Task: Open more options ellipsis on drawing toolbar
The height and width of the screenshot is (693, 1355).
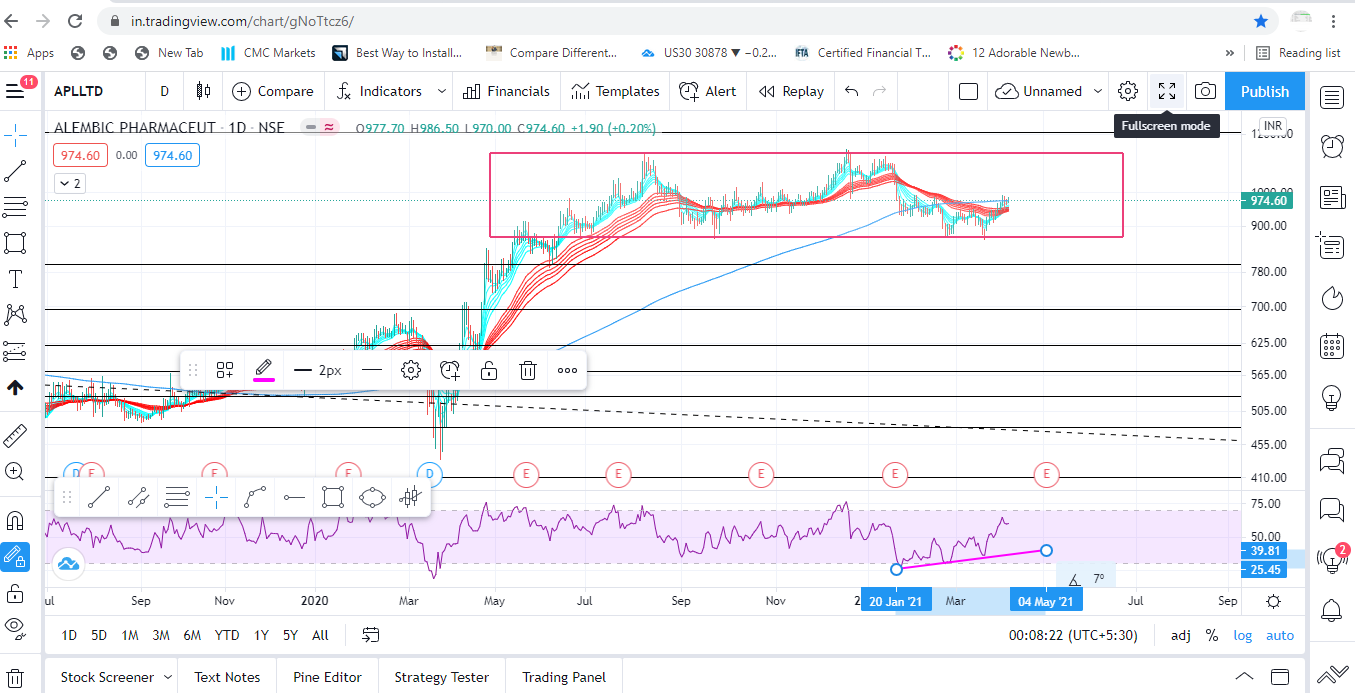Action: tap(567, 370)
